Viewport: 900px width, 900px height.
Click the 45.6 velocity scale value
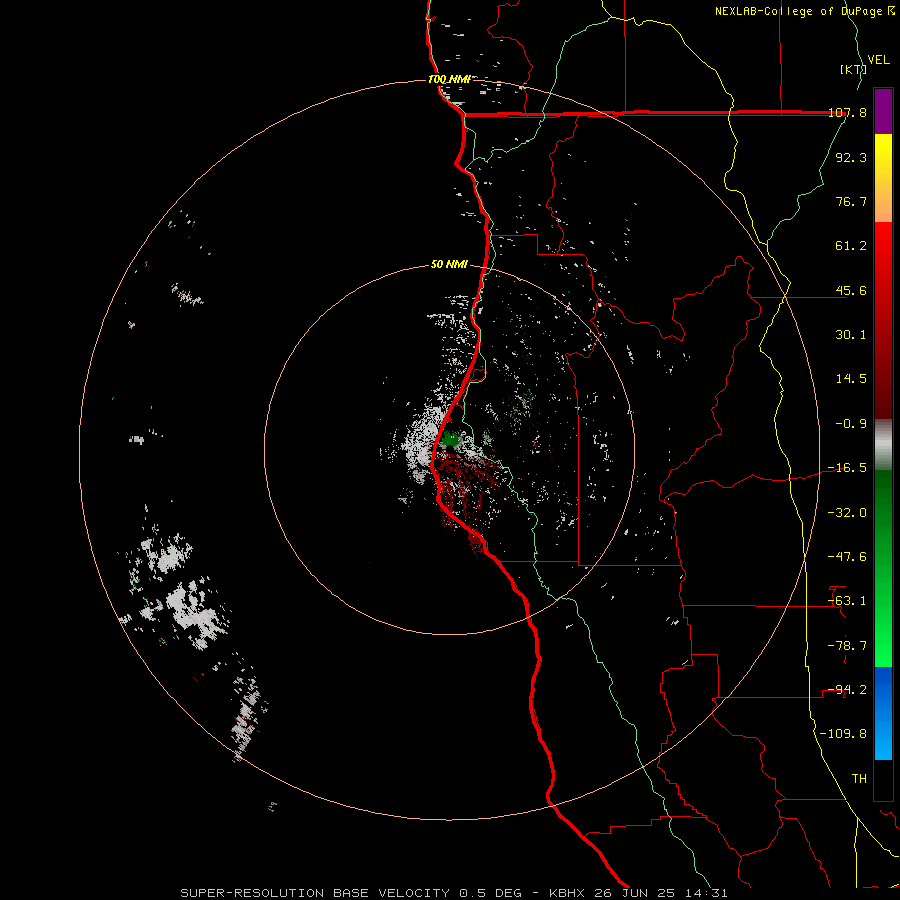(x=851, y=290)
